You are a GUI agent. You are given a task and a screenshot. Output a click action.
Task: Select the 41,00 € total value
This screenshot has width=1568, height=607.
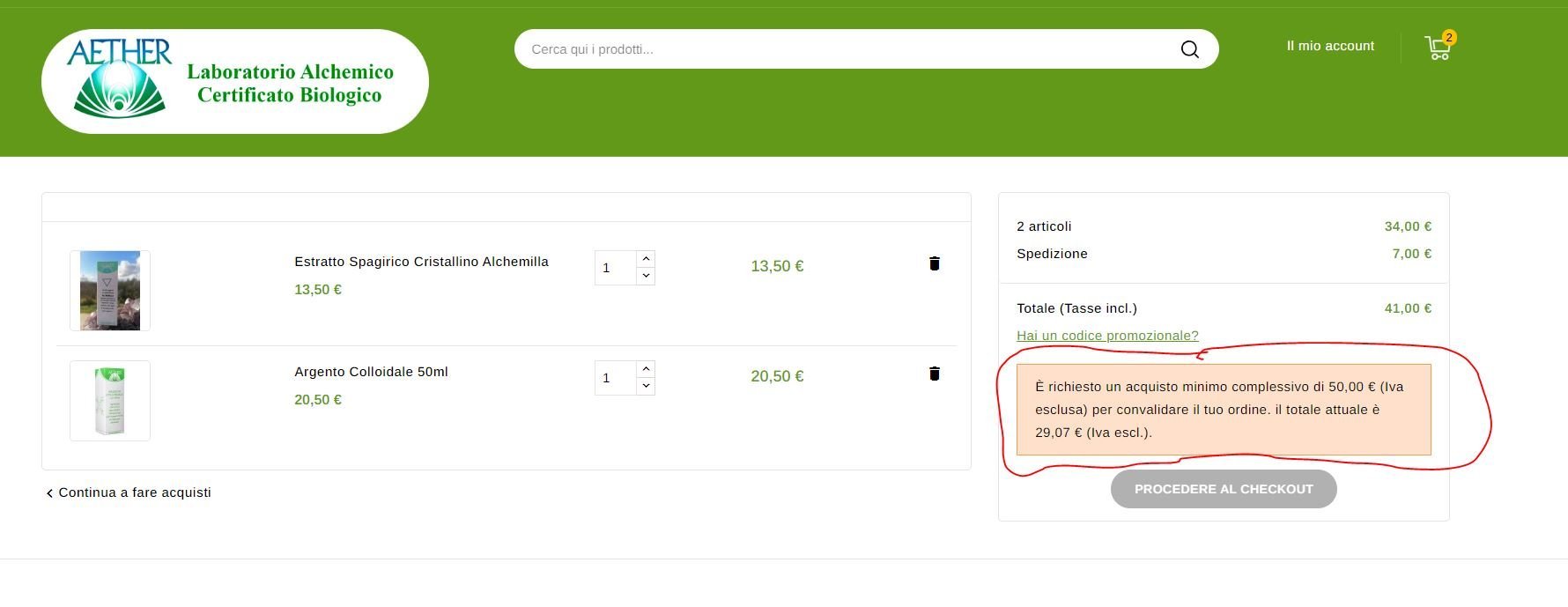tap(1408, 308)
